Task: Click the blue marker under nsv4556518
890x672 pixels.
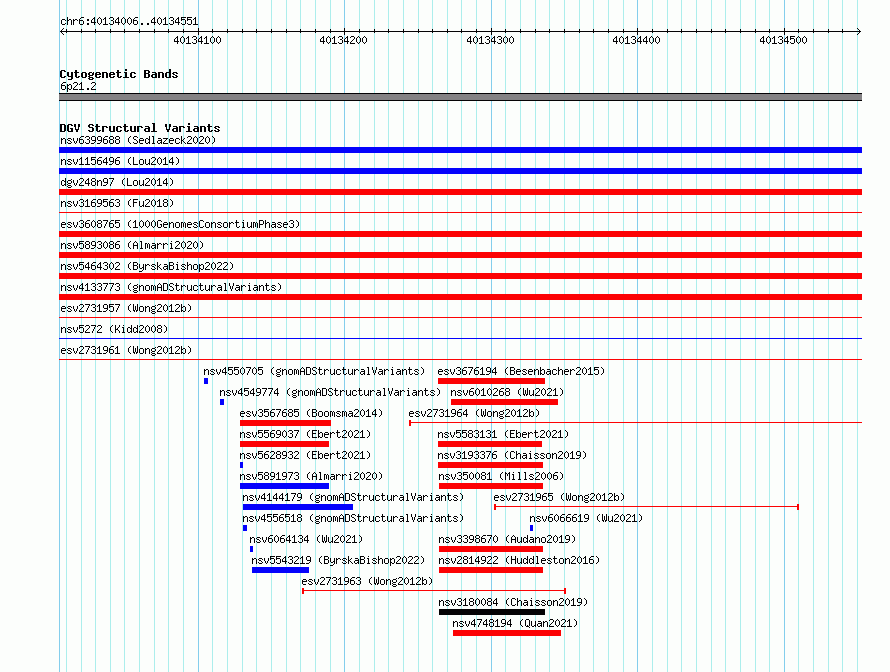Action: click(245, 528)
